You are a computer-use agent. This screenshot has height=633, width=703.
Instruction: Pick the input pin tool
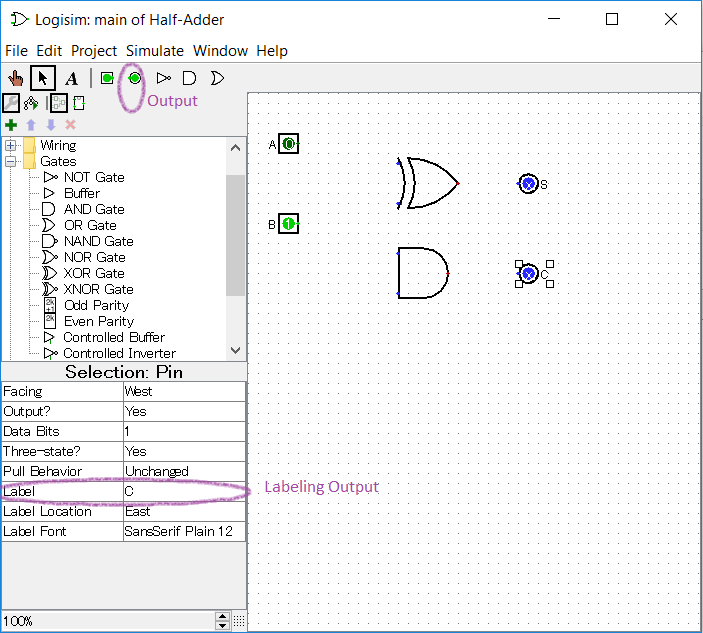[107, 78]
